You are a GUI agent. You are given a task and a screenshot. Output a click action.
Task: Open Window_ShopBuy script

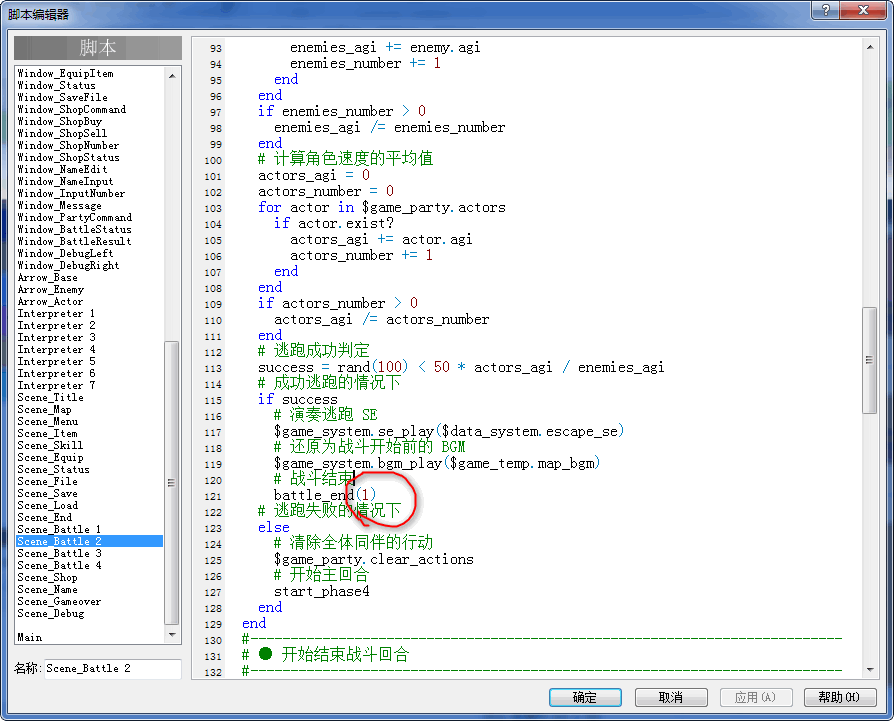[x=59, y=121]
